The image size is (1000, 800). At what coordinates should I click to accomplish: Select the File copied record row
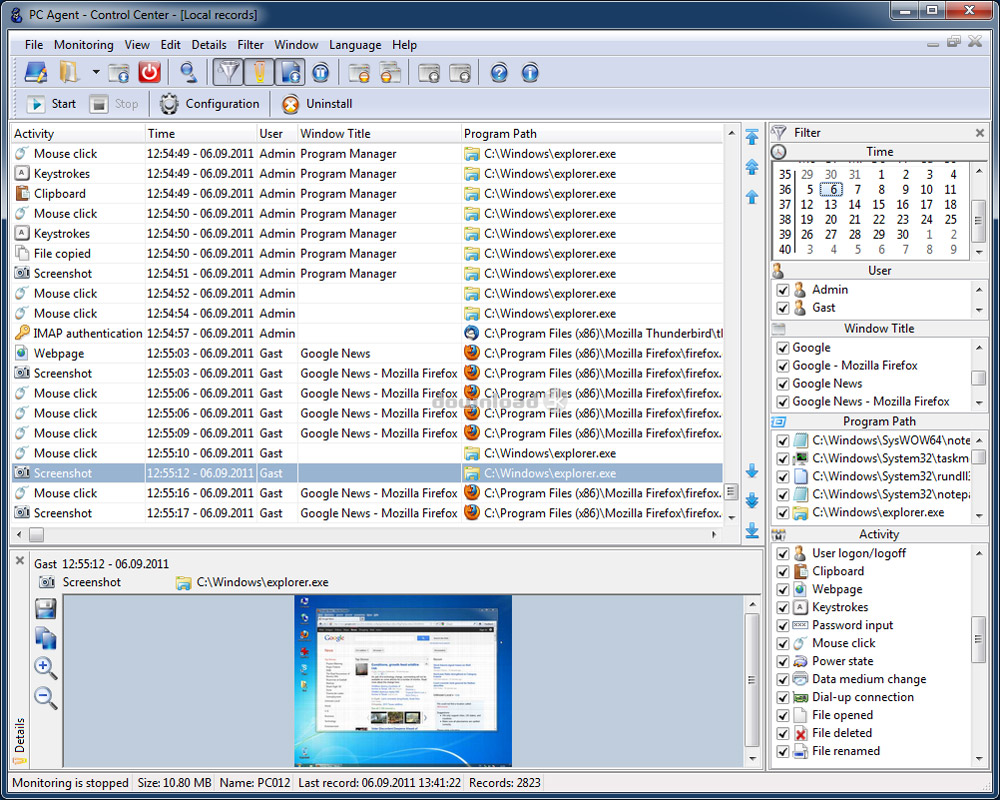[x=367, y=253]
